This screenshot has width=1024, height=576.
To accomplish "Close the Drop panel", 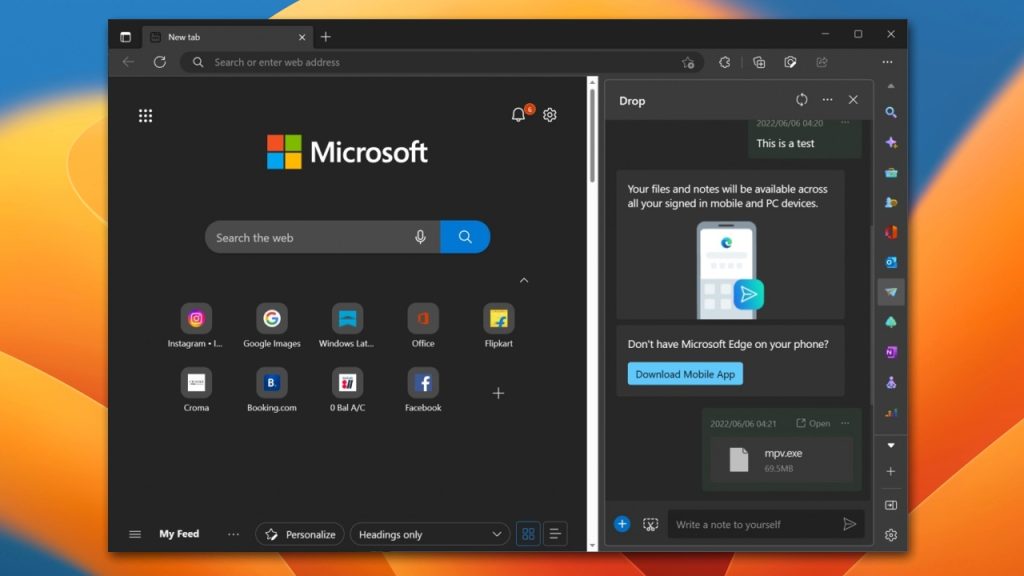I will click(x=853, y=100).
